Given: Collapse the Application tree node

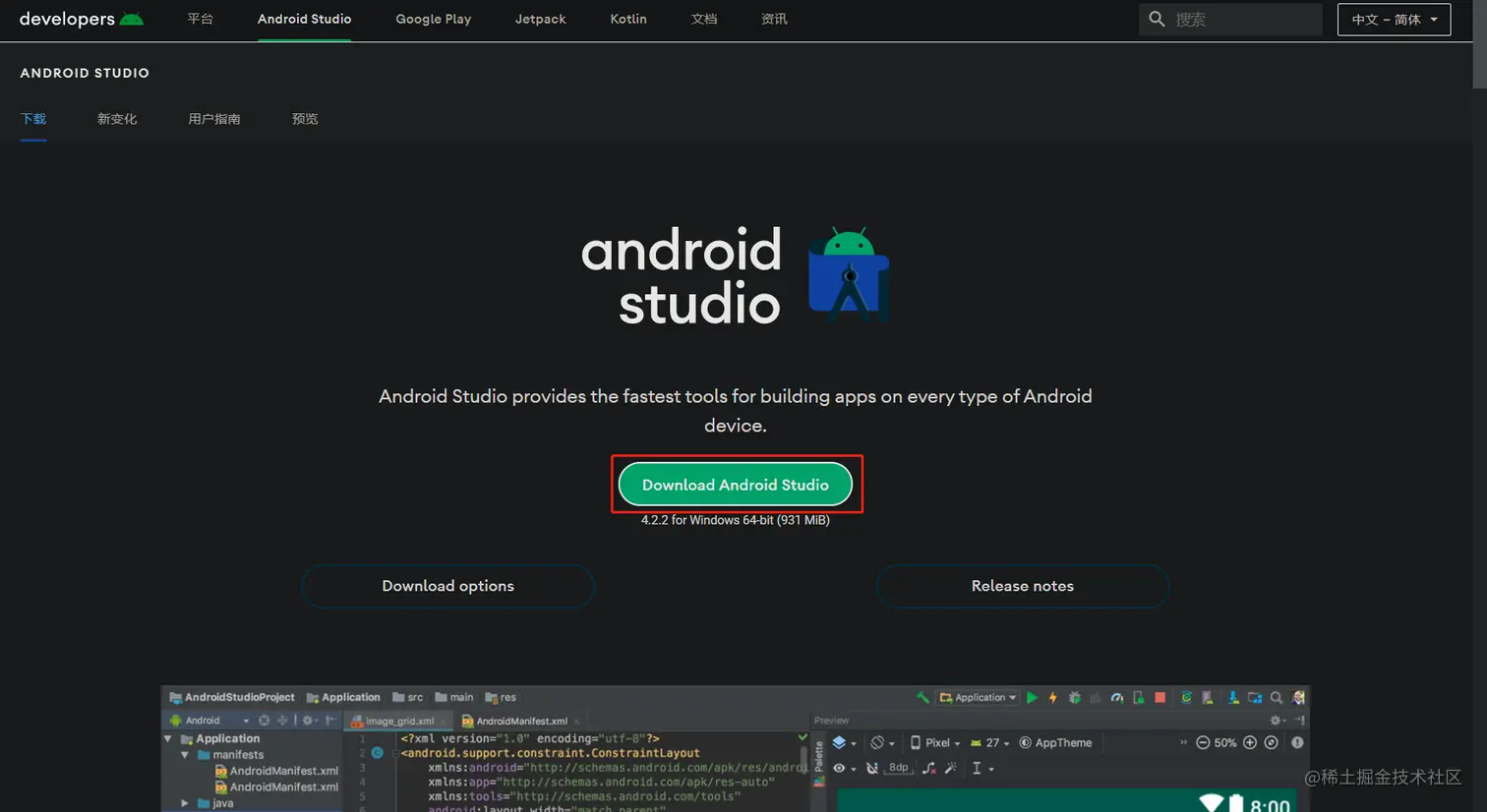Looking at the screenshot, I should [168, 738].
